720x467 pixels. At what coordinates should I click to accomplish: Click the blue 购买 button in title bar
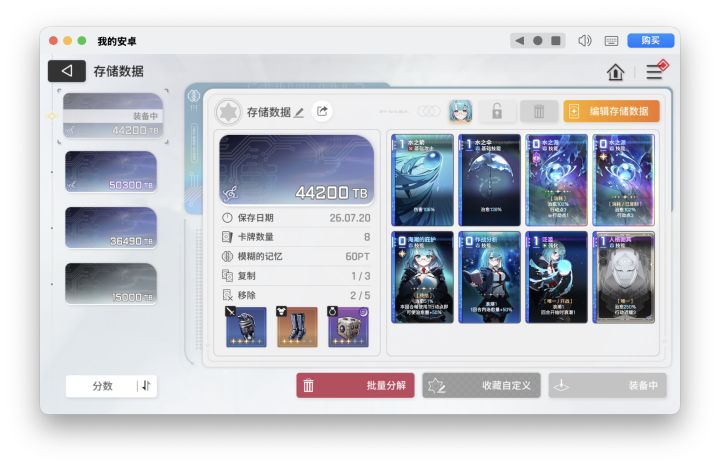(651, 40)
